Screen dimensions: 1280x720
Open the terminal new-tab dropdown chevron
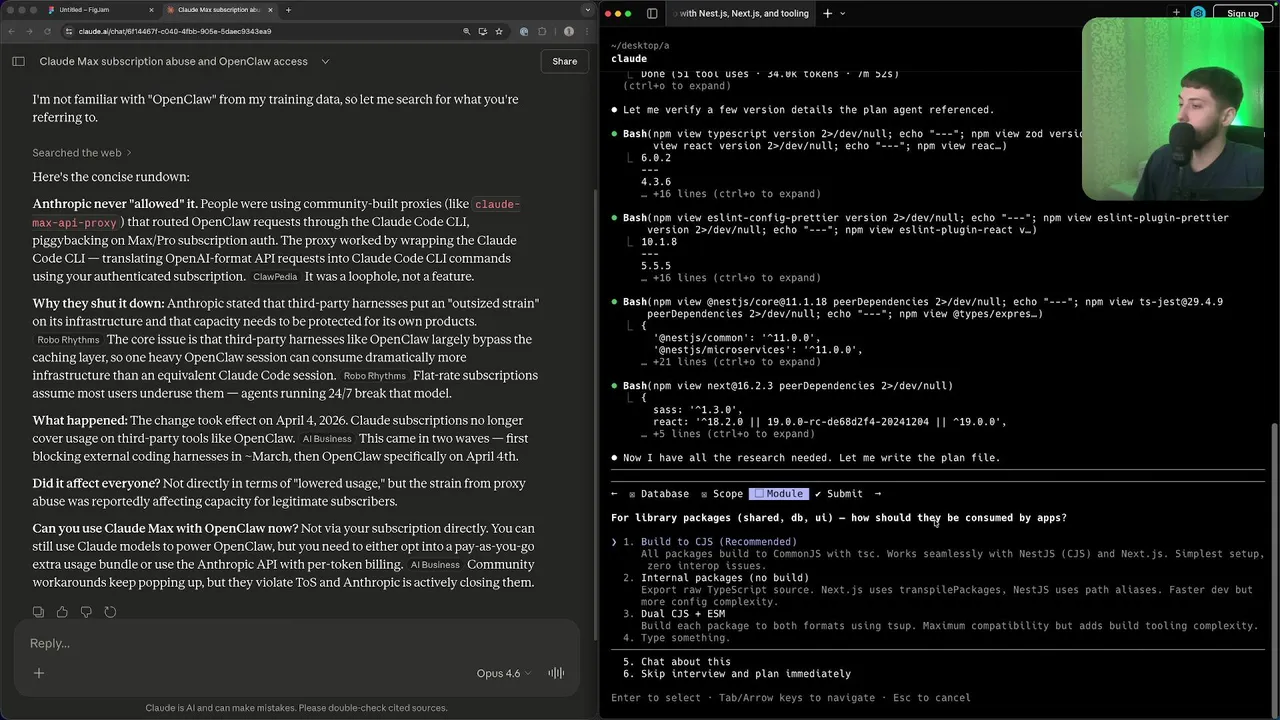tap(842, 13)
